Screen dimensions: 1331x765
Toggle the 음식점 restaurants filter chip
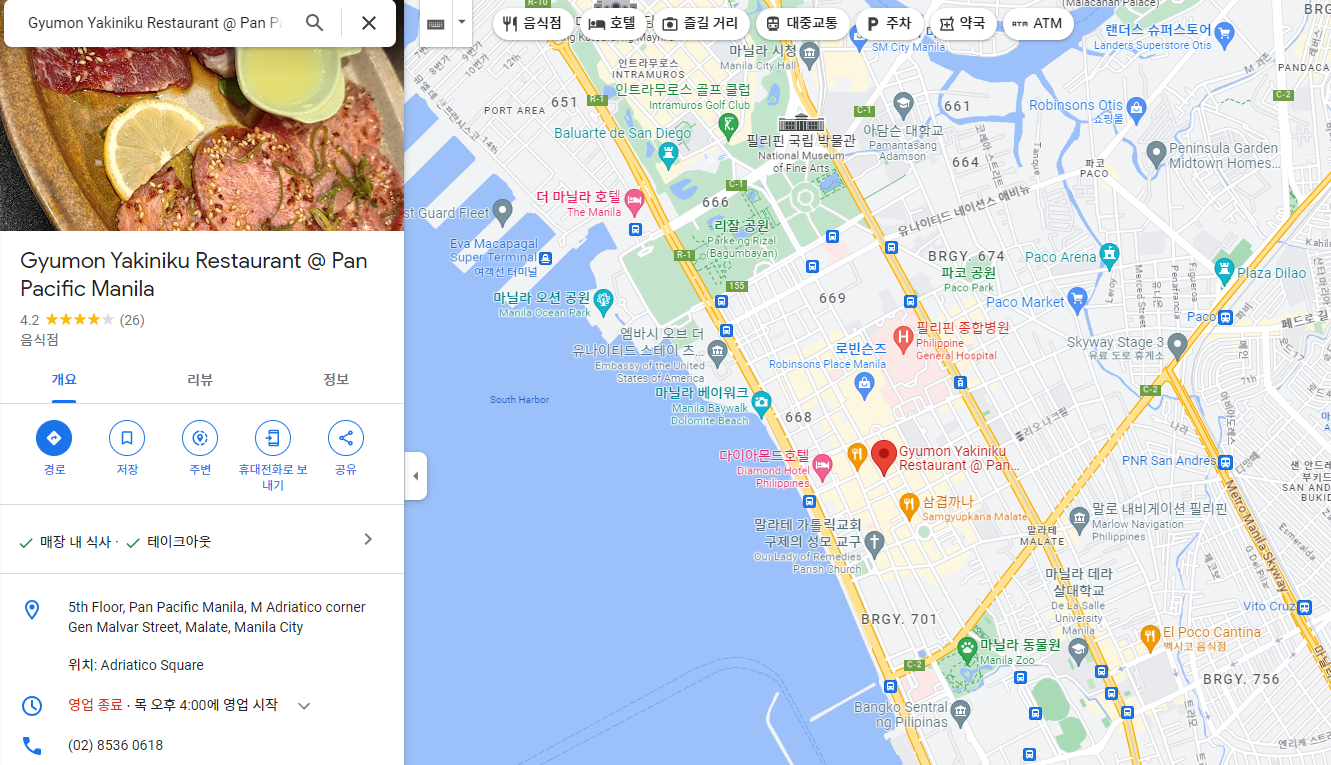534,23
